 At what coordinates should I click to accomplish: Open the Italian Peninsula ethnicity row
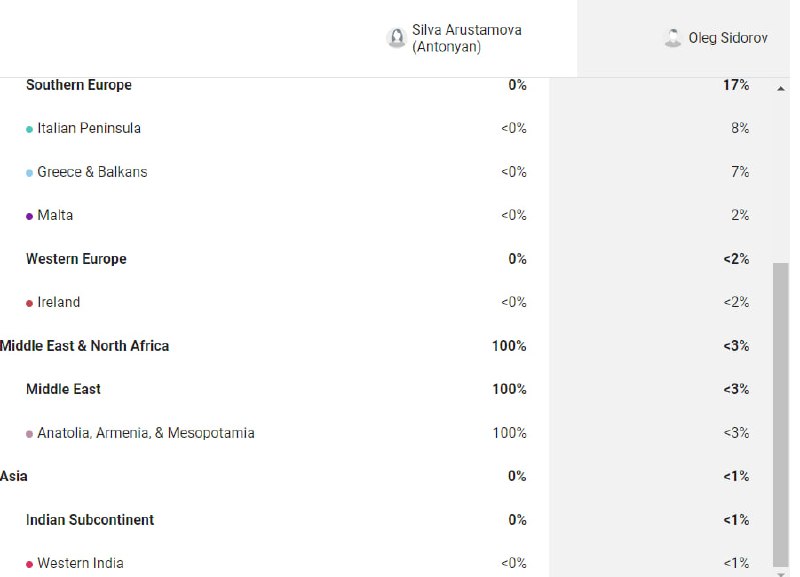click(388, 128)
